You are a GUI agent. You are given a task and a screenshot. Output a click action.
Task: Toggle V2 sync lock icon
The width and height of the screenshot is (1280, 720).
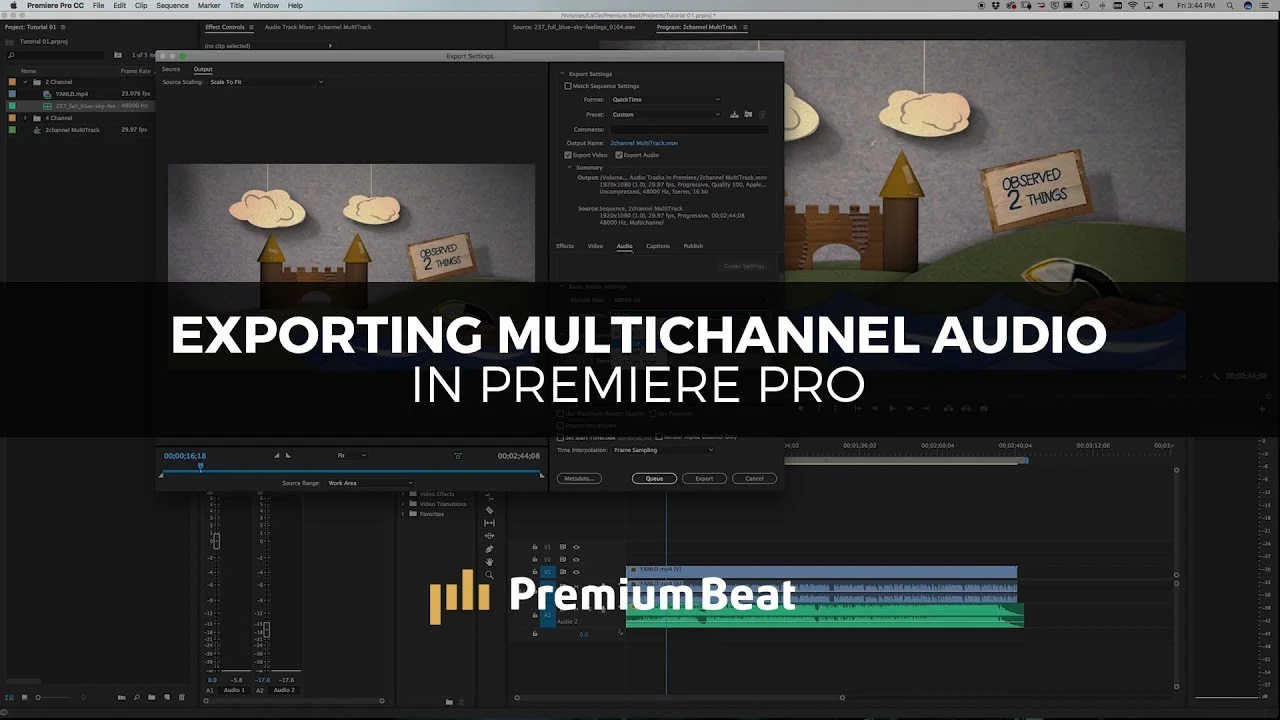563,559
